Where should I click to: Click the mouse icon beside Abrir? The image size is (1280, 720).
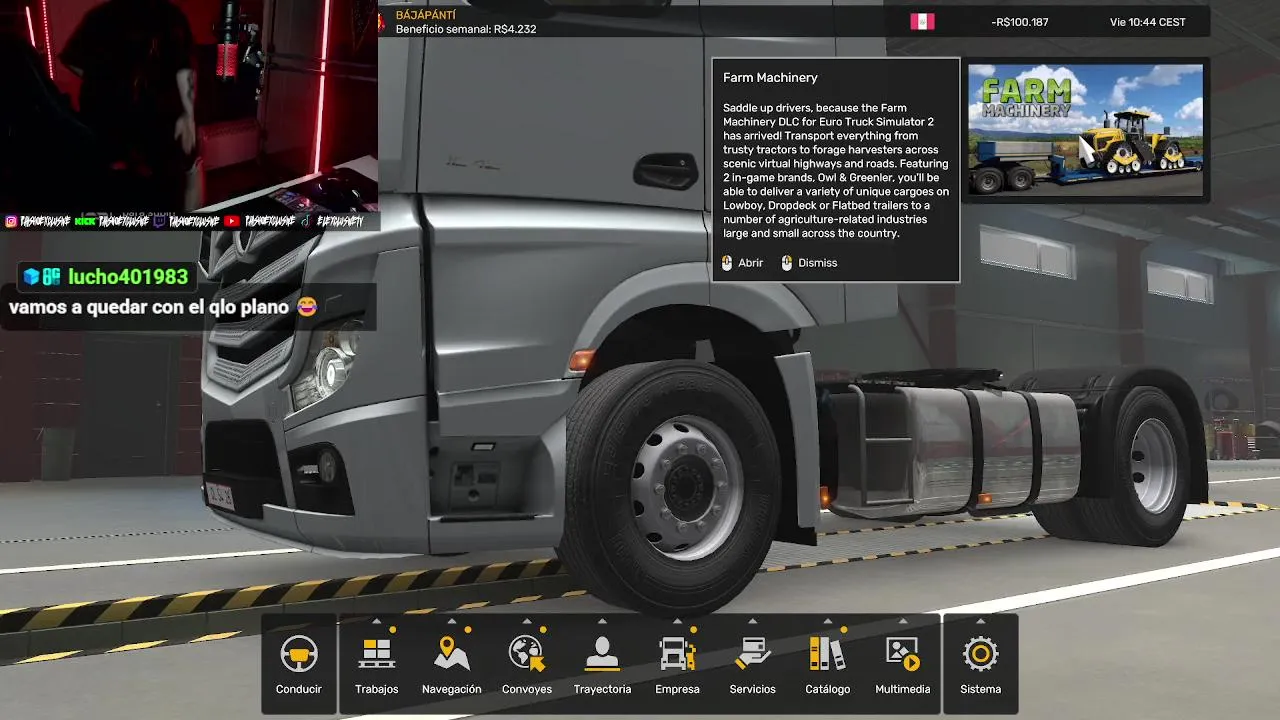727,263
